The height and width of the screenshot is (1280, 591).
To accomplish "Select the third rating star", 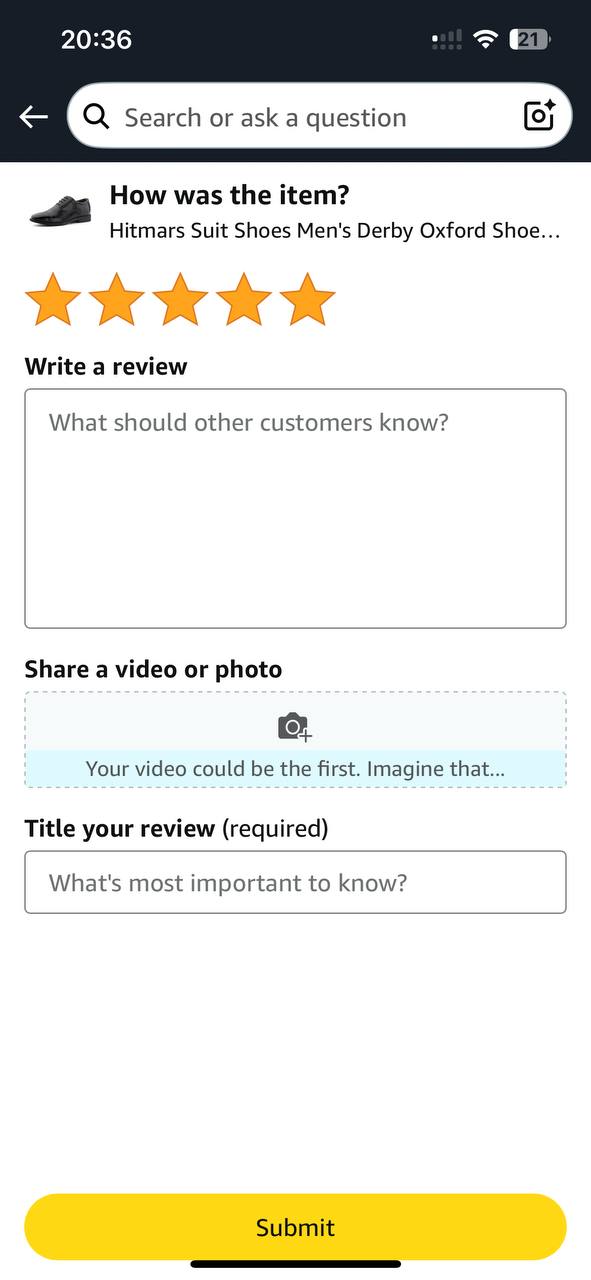I will click(180, 301).
